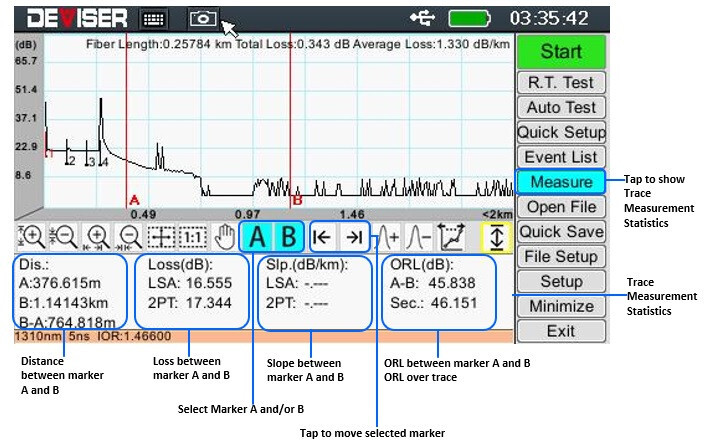The image size is (705, 442).
Task: Run the R.T. Test
Action: click(561, 83)
